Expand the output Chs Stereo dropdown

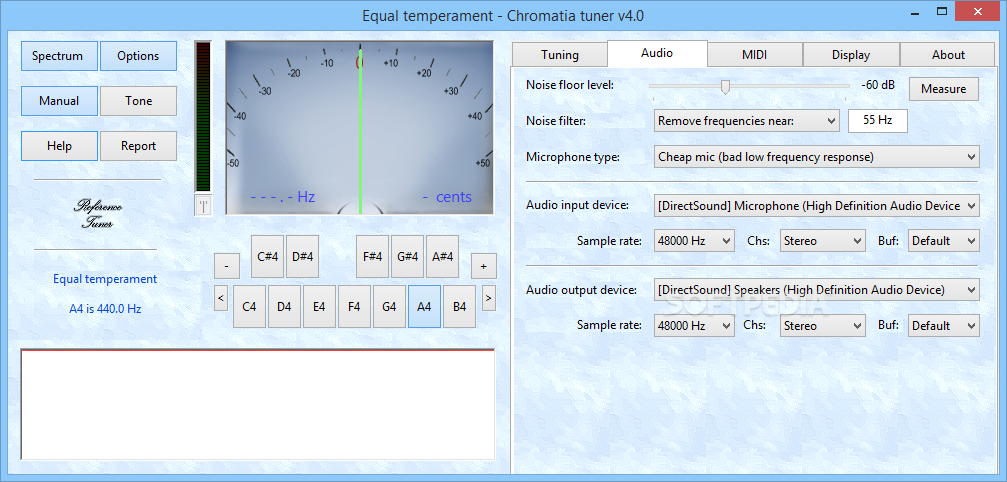(x=823, y=325)
